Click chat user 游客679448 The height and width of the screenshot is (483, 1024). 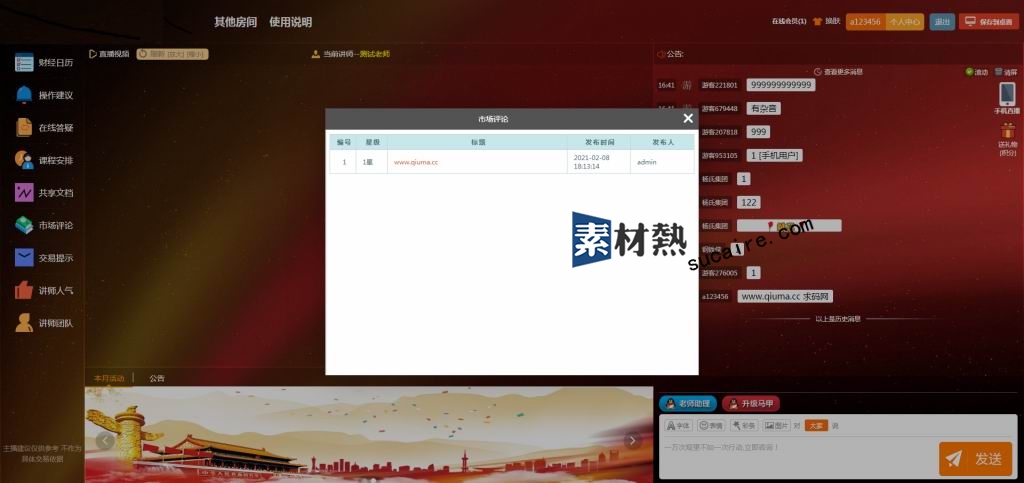click(x=719, y=108)
